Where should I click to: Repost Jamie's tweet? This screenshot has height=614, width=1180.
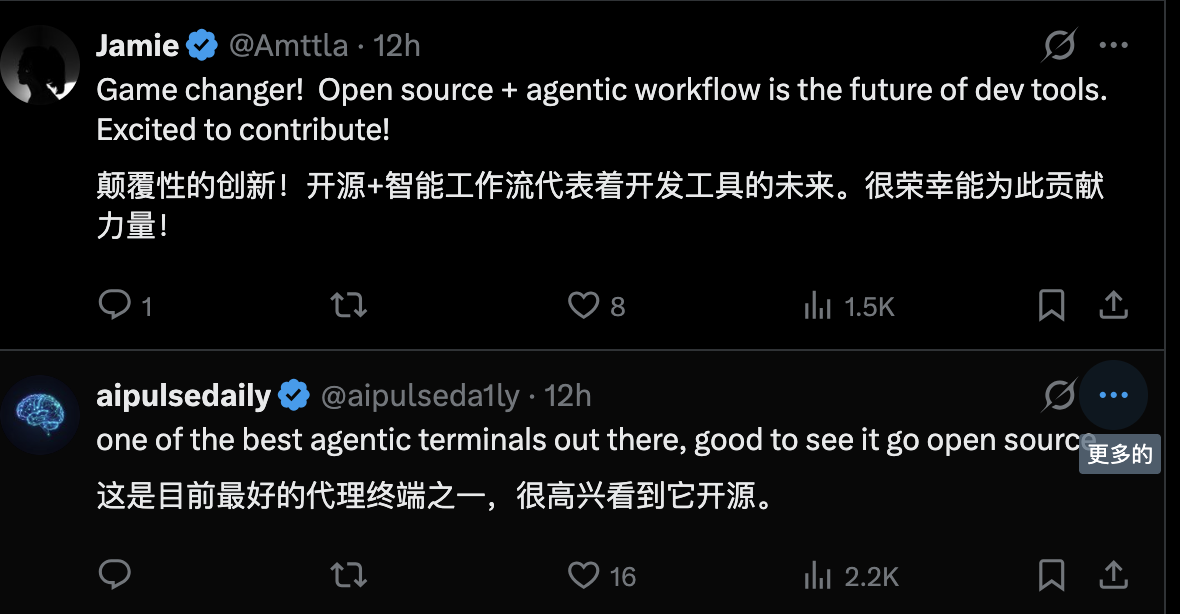pyautogui.click(x=348, y=305)
